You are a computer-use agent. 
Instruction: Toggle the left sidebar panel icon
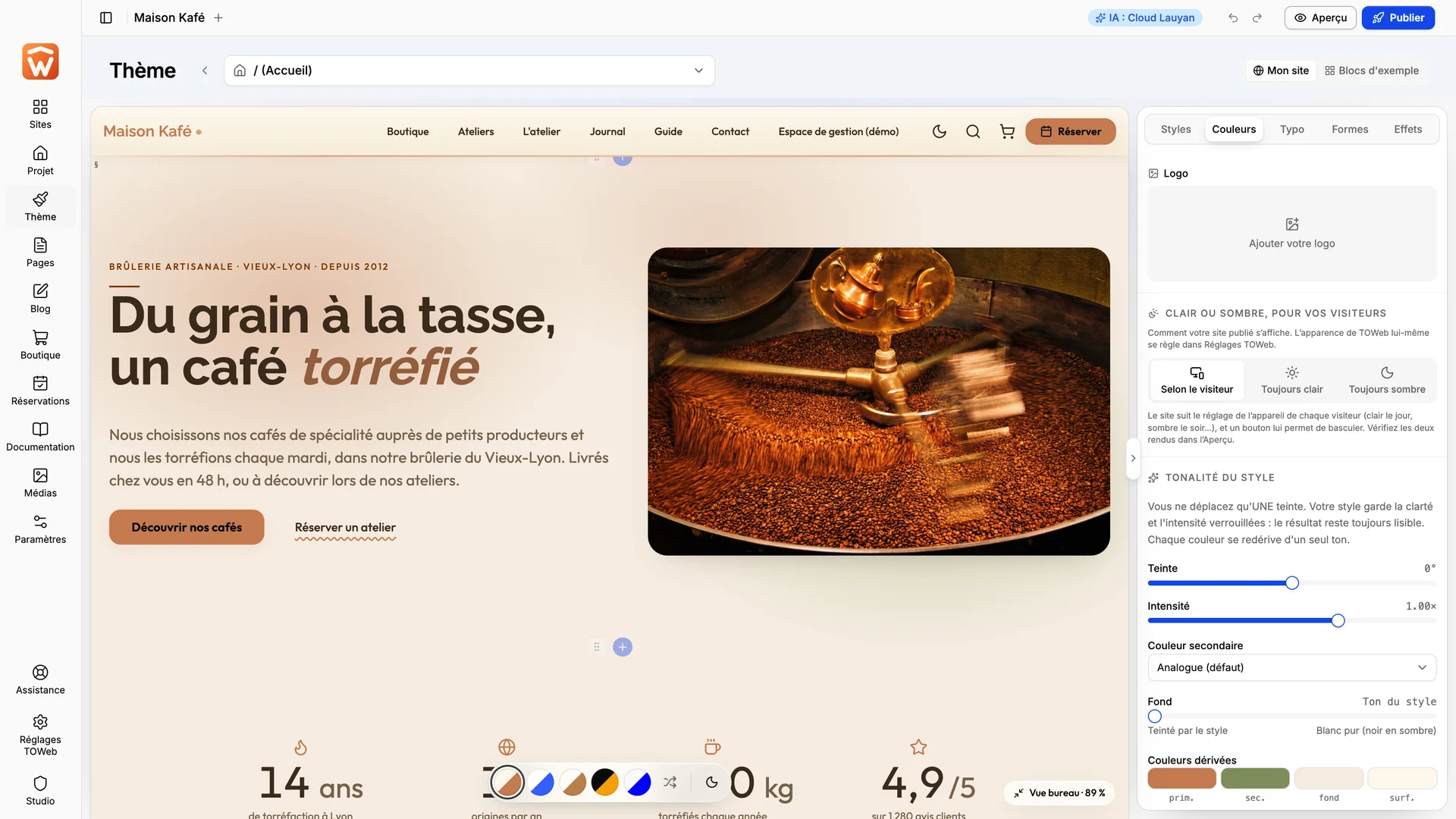coord(106,17)
